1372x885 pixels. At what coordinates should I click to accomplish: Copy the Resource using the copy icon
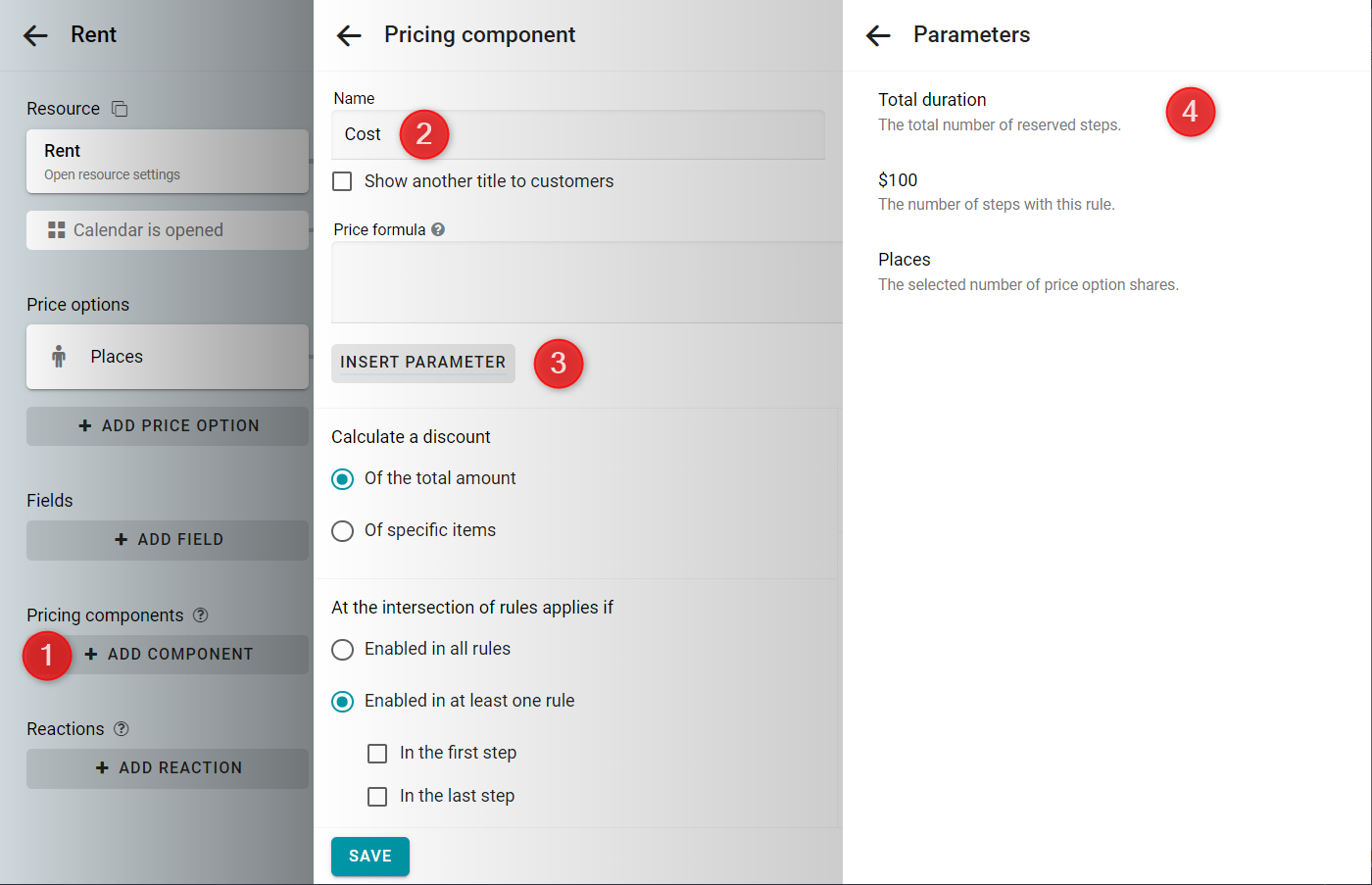(x=120, y=109)
